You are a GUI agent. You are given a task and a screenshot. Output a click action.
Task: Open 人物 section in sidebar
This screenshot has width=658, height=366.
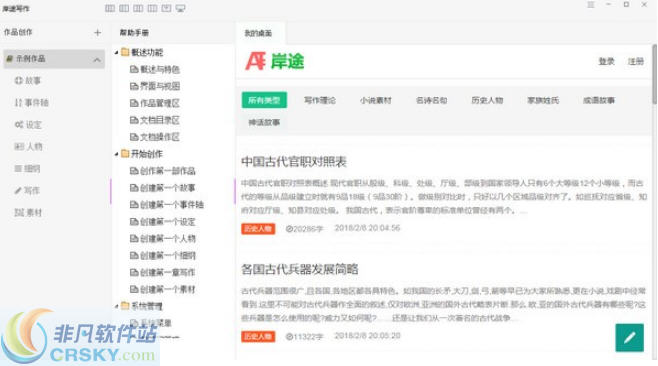click(28, 146)
